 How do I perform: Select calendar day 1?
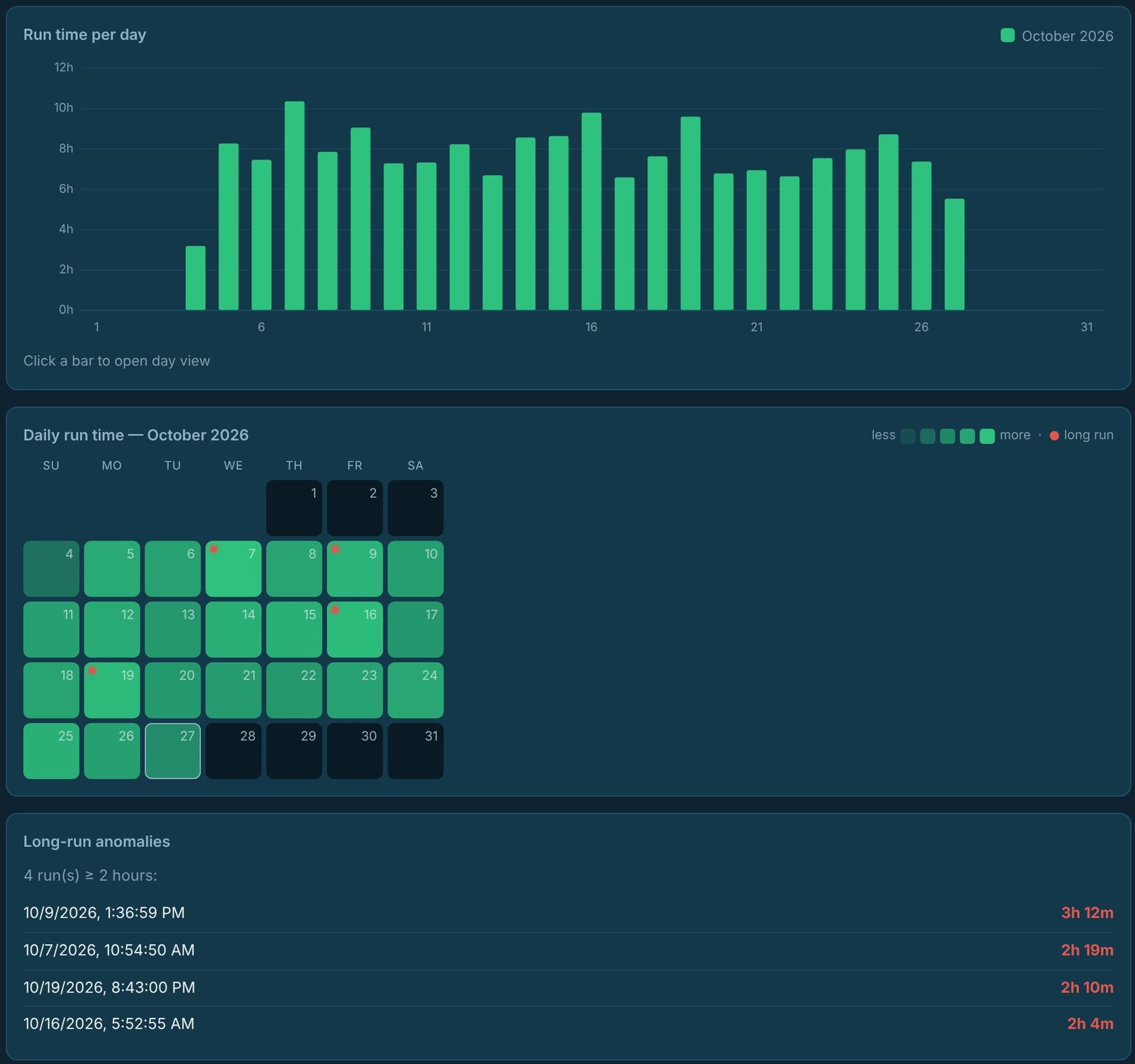(294, 508)
